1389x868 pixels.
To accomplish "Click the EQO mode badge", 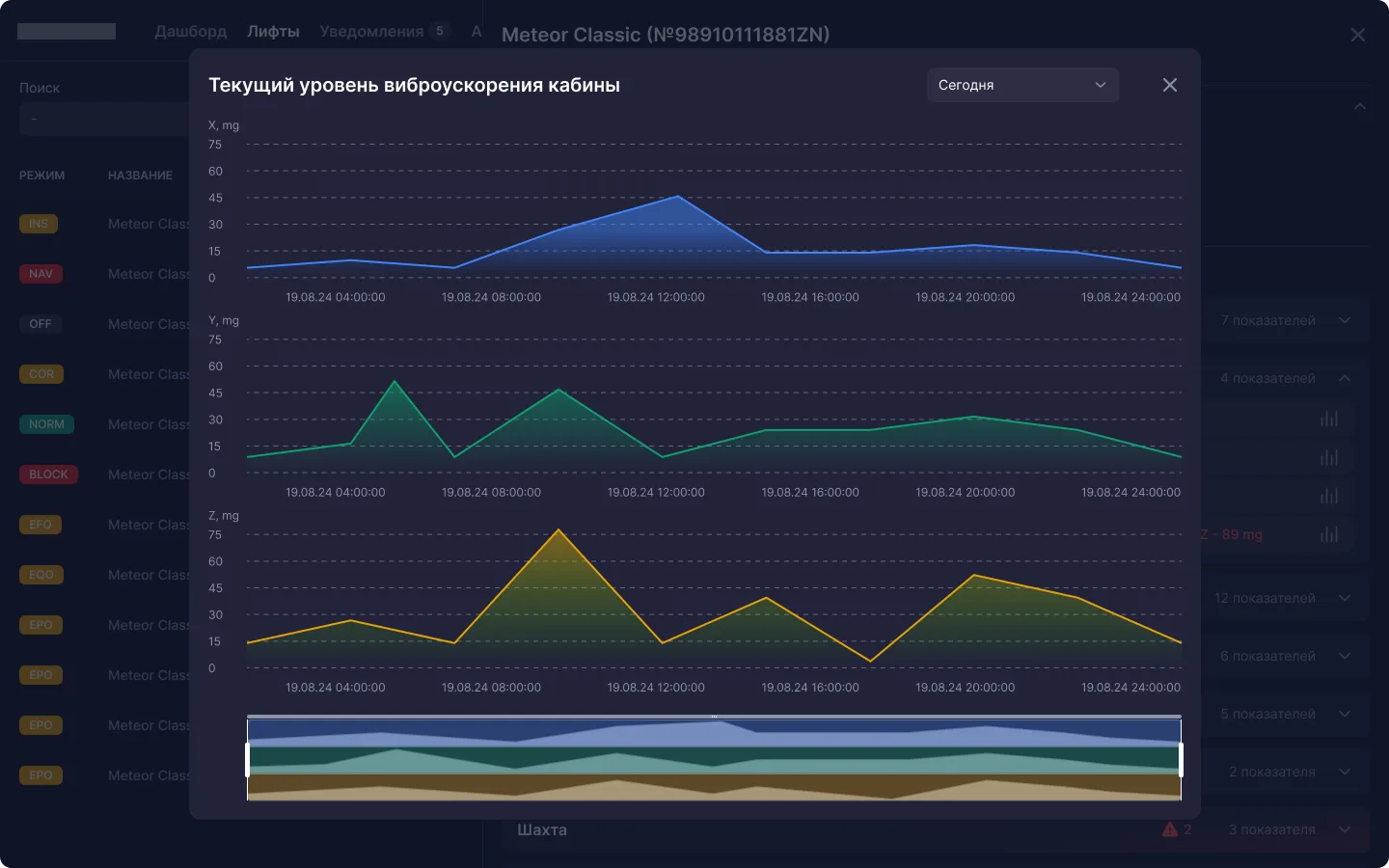I will [41, 575].
